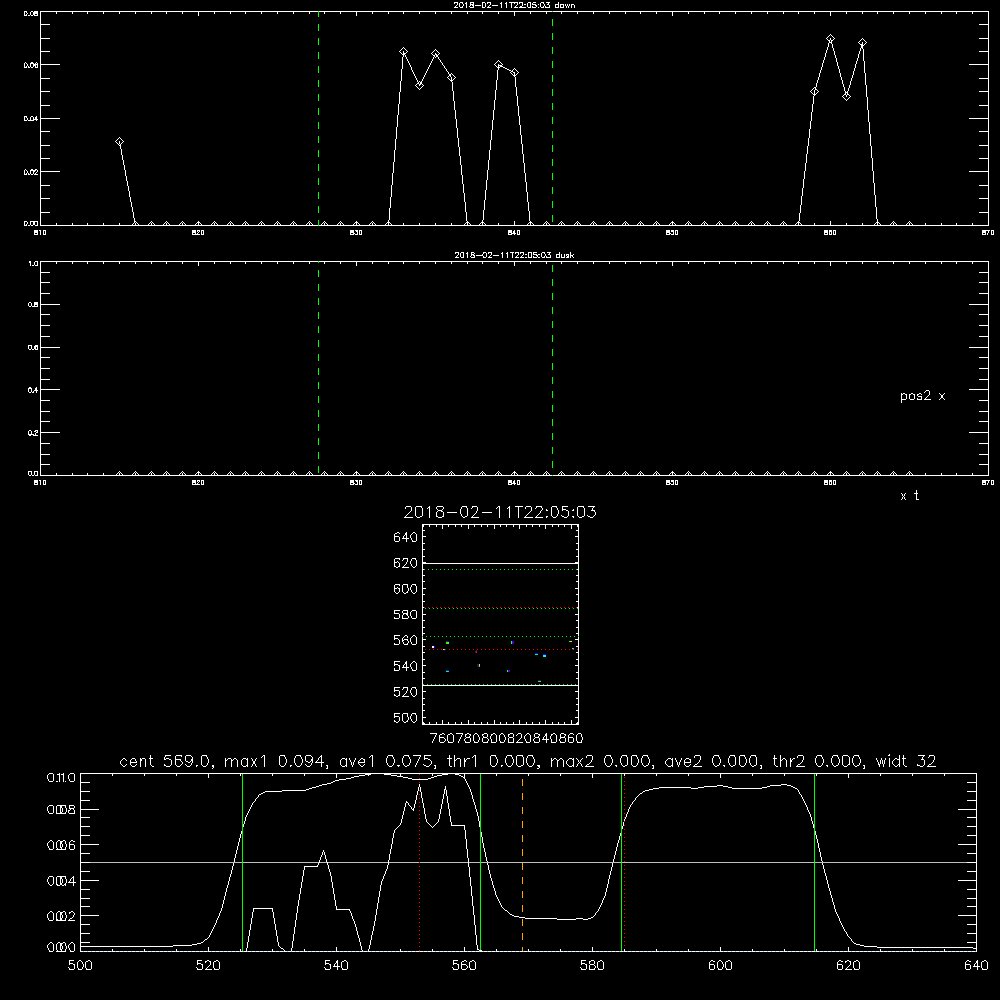Image resolution: width=1000 pixels, height=1000 pixels.
Task: Select the '640' label on bottom plot x-axis
Action: point(976,966)
